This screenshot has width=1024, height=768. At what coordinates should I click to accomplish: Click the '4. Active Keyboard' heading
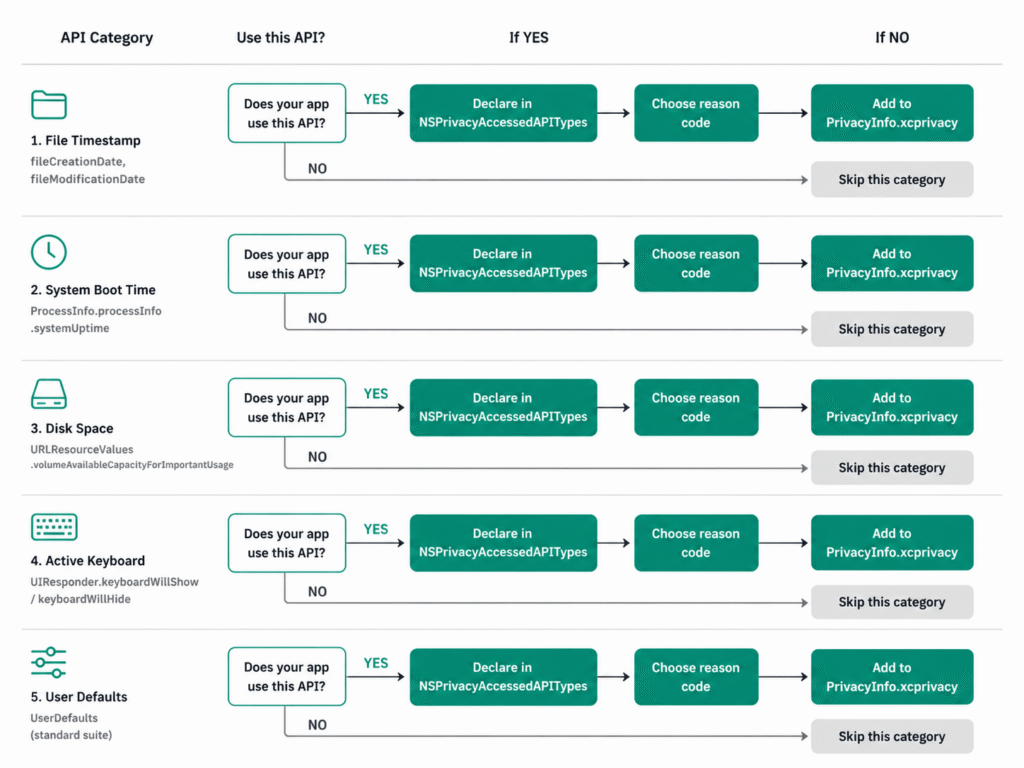click(88, 561)
